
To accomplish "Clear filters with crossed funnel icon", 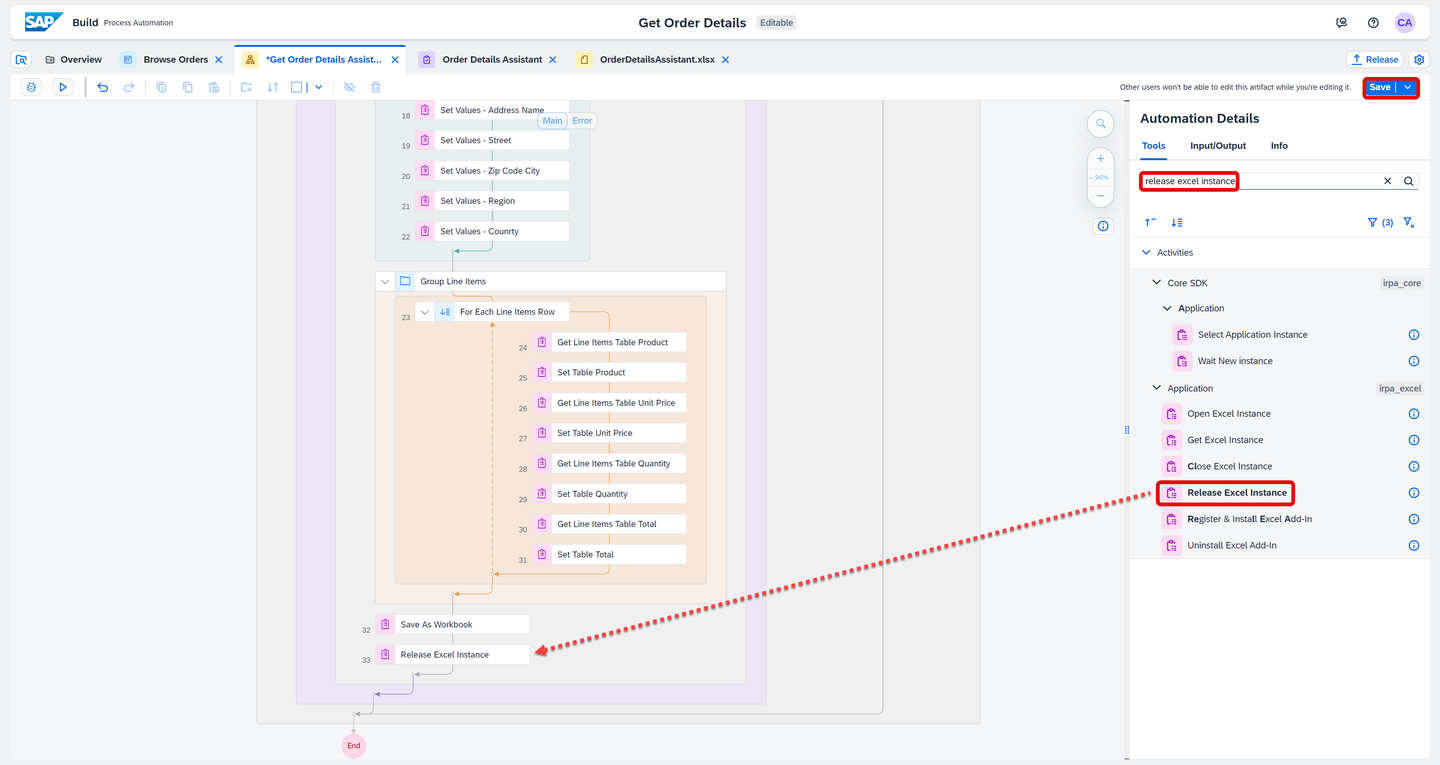I will (1408, 223).
